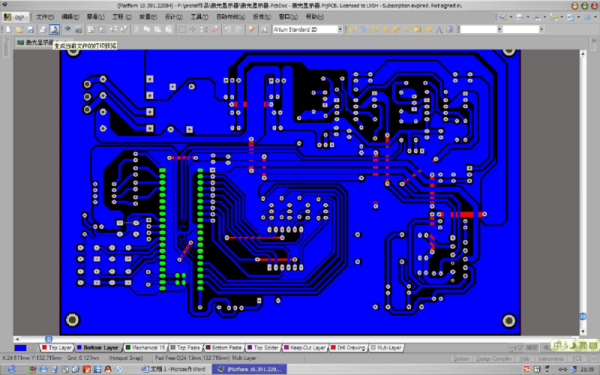Open the 帮助 (Help) menu

point(315,17)
